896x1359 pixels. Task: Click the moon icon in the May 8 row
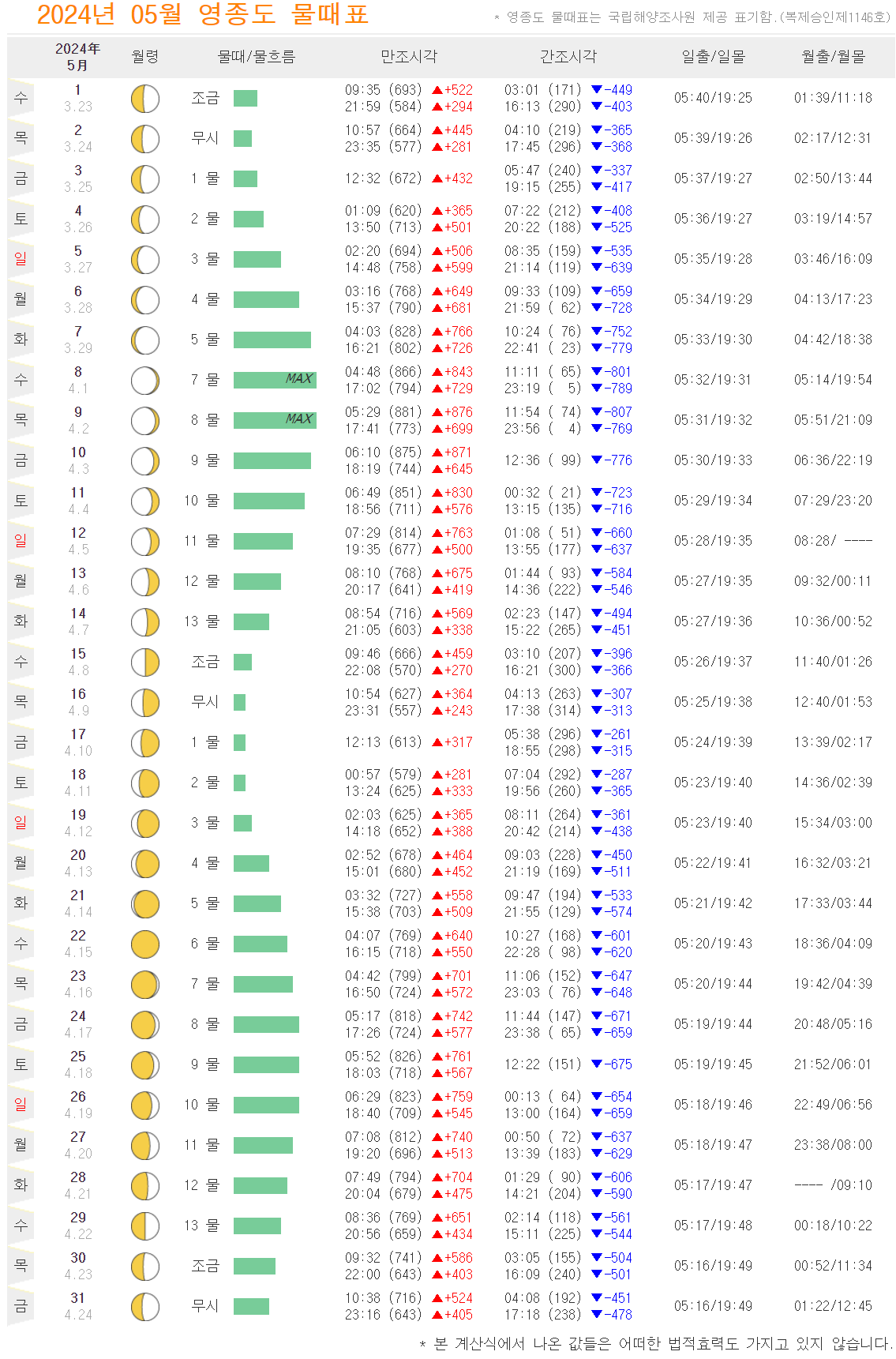pos(145,381)
